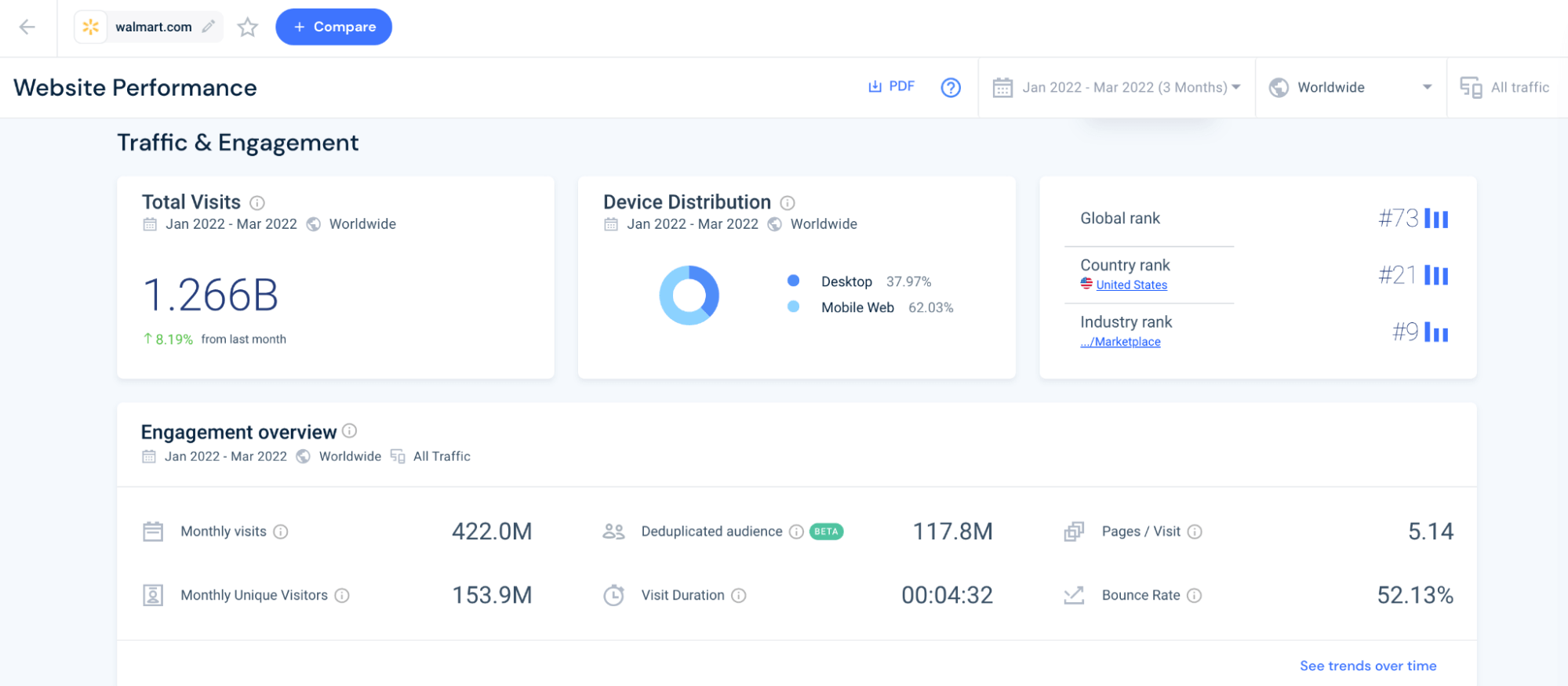Expand the Worldwide country dropdown
This screenshot has height=686, width=1568.
[x=1351, y=87]
